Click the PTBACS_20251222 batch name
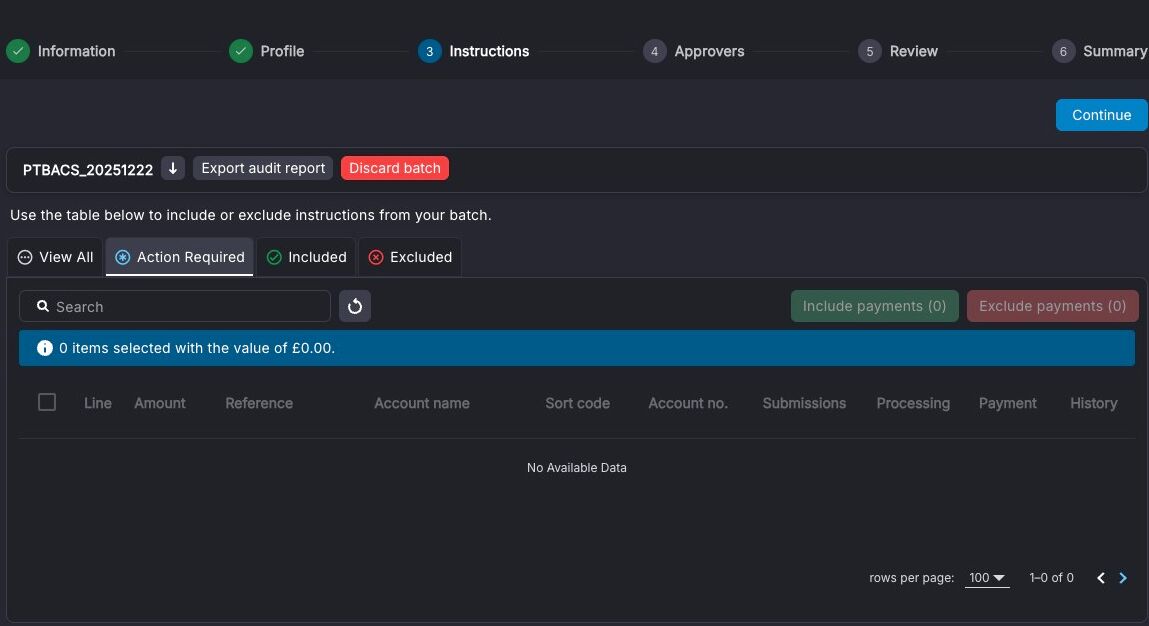The image size is (1149, 626). (88, 169)
